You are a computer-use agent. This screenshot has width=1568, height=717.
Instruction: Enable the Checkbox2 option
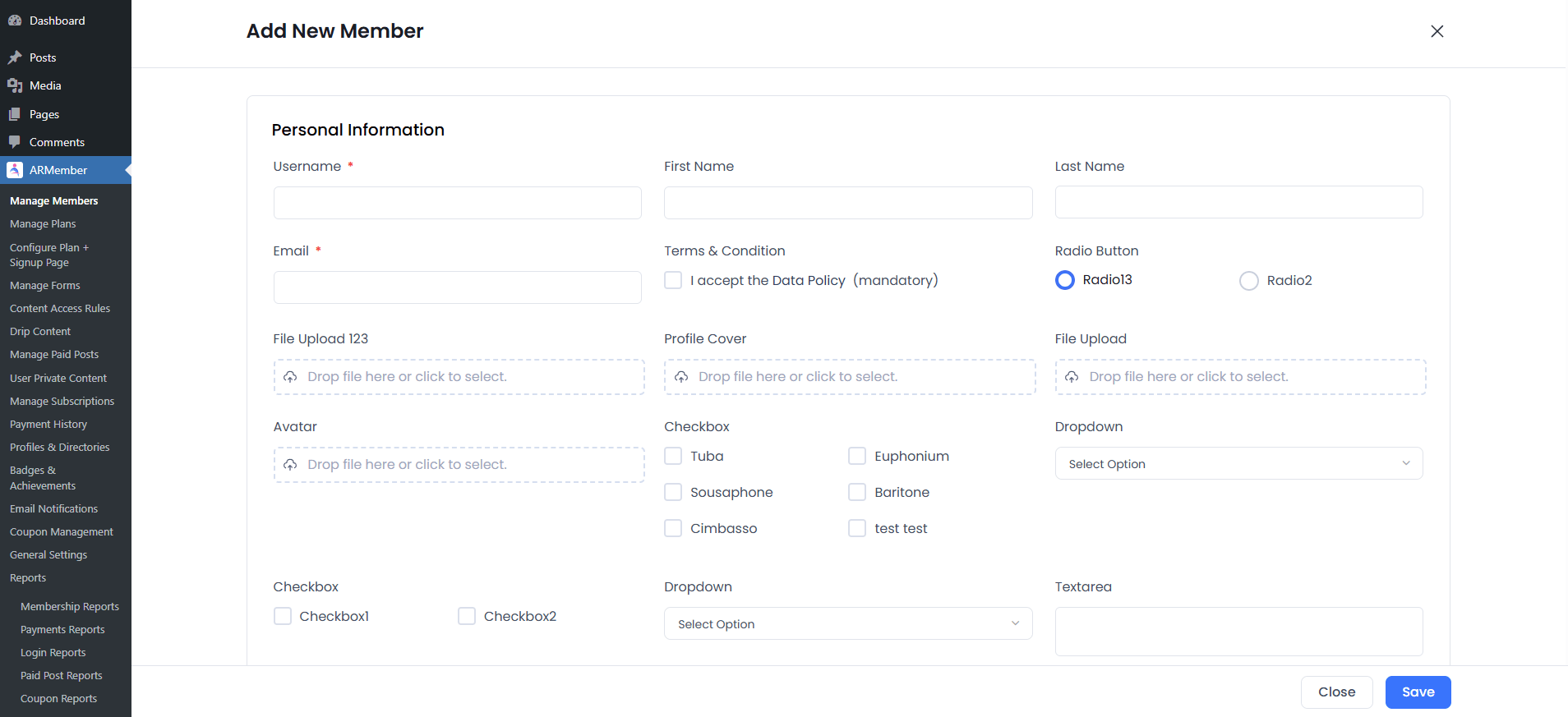tap(467, 616)
